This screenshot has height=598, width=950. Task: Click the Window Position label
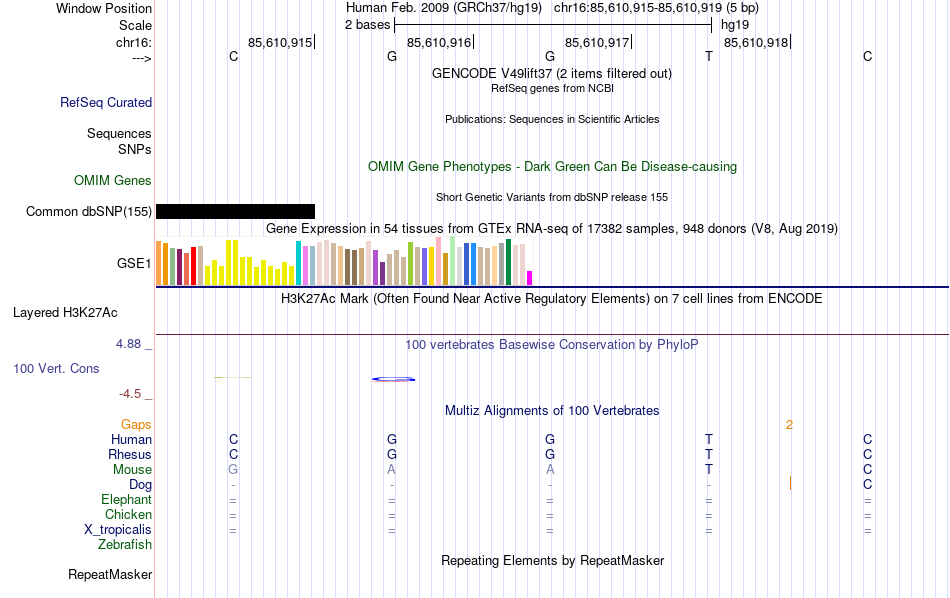tap(104, 8)
